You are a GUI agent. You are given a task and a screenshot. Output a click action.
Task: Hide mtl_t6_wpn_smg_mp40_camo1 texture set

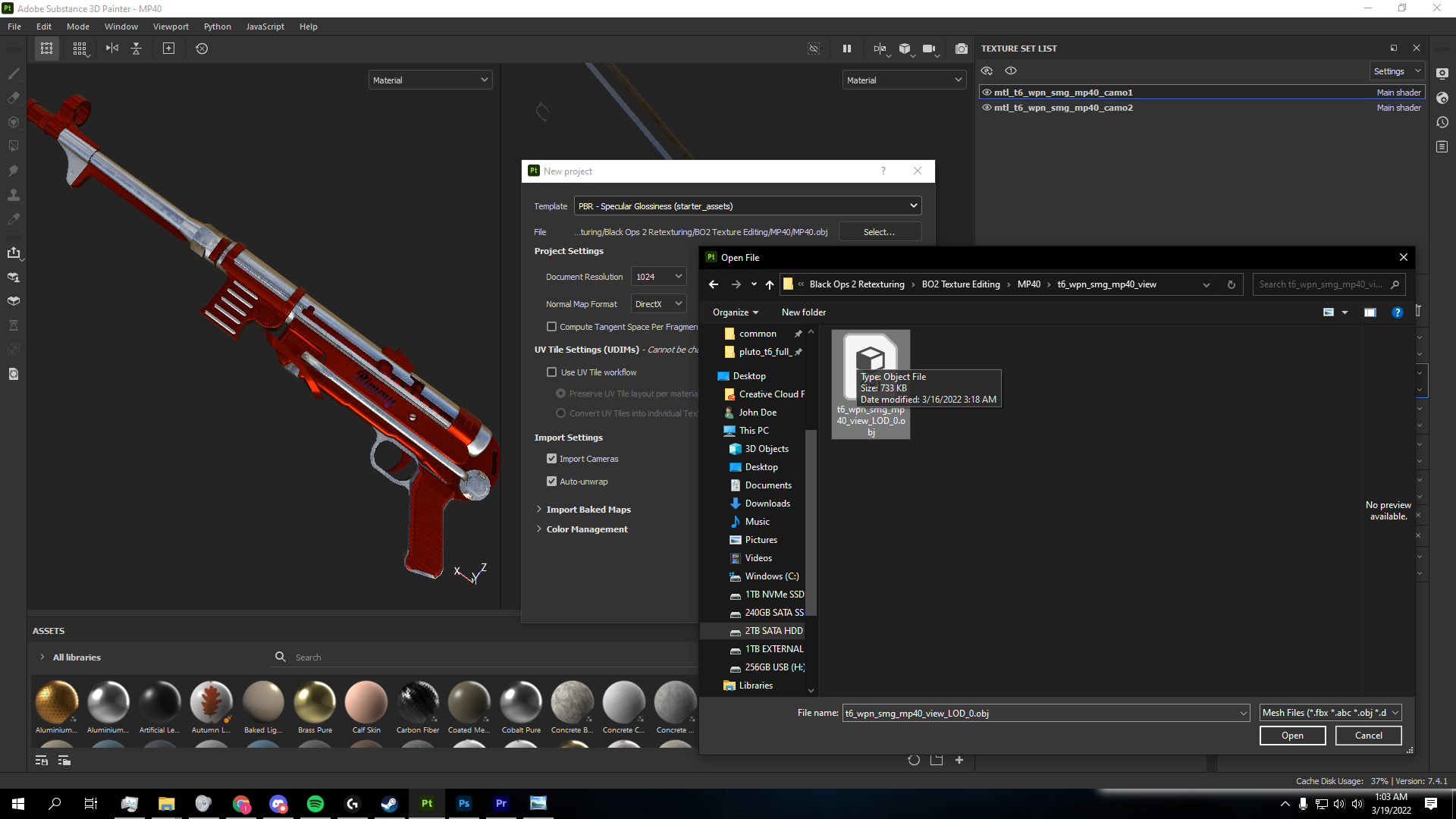pyautogui.click(x=987, y=93)
